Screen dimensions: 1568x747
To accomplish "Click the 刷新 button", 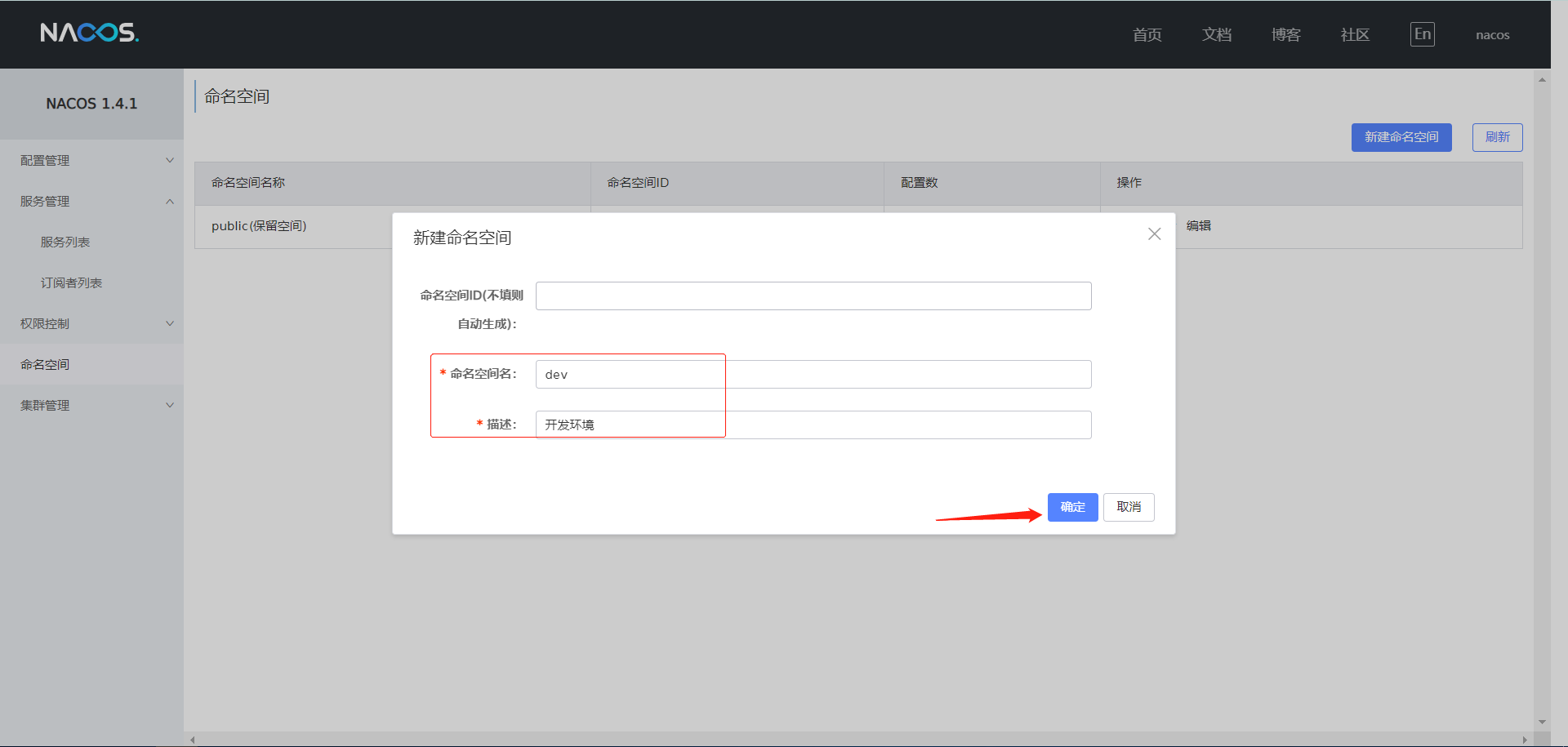I will point(1498,137).
